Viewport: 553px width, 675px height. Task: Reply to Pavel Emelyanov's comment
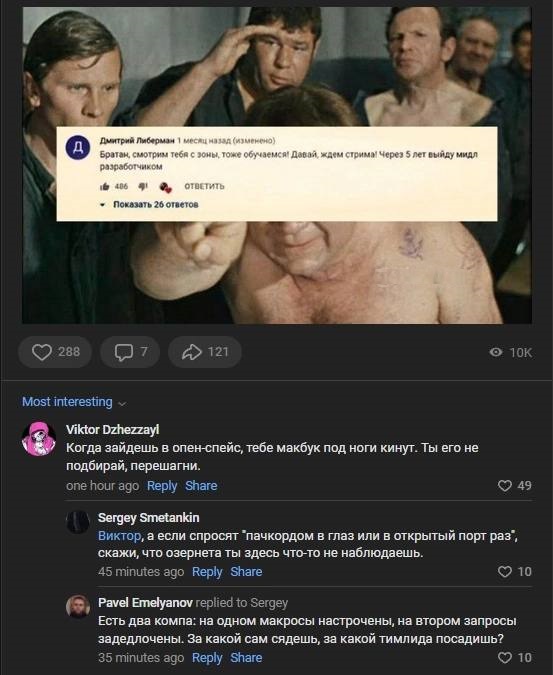pyautogui.click(x=207, y=658)
